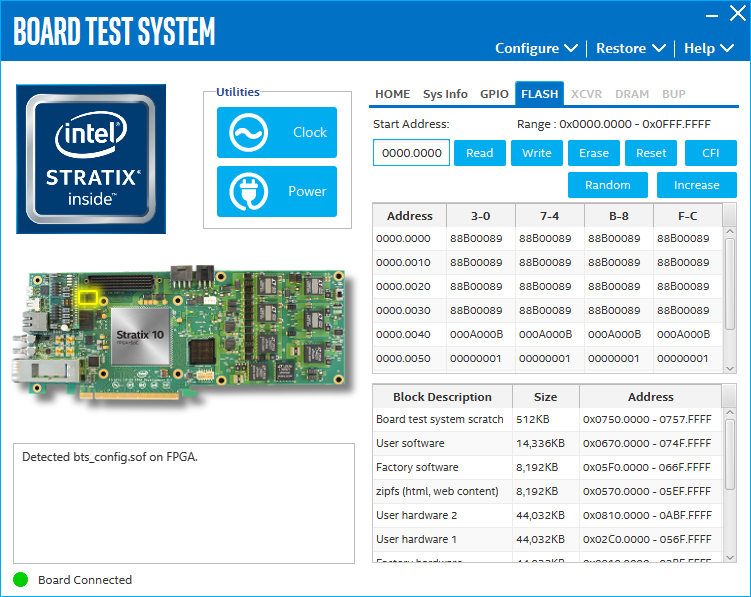Click the Stratix 10 chip on board image

pyautogui.click(x=140, y=336)
